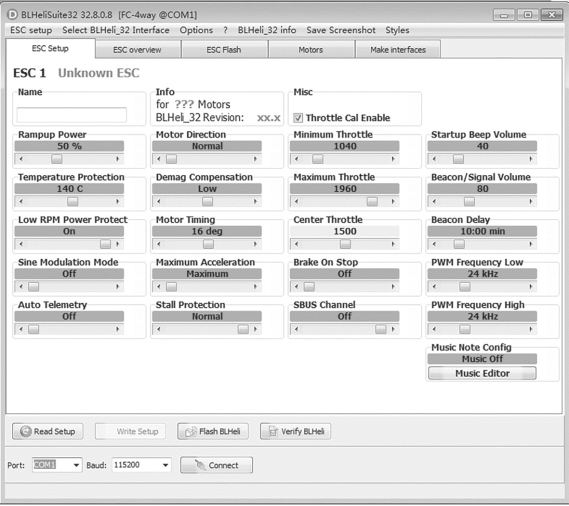Click the Write Setup button

pyautogui.click(x=130, y=431)
